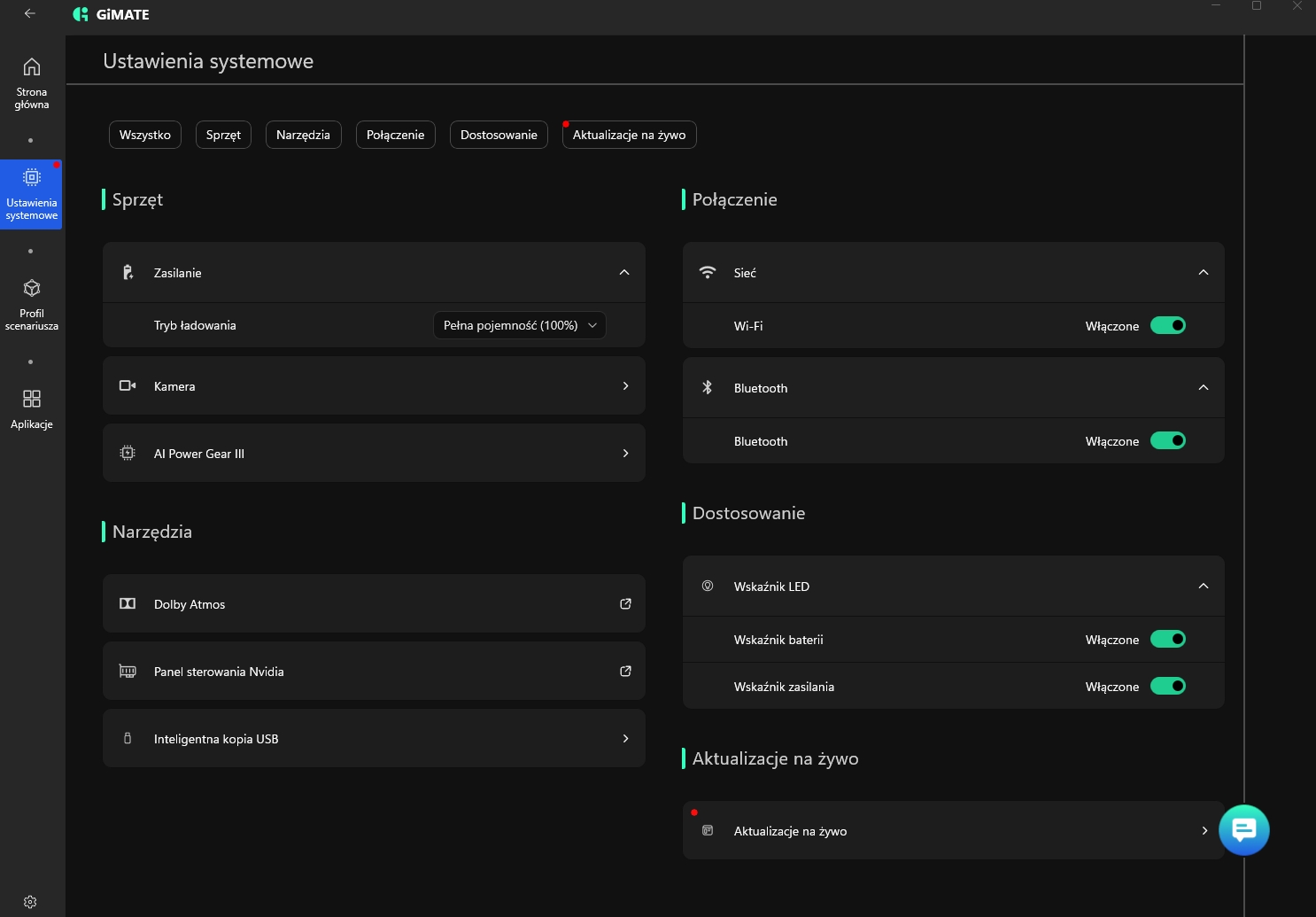Disable the Wi-Fi toggle
This screenshot has height=917, width=1316.
pyautogui.click(x=1167, y=326)
